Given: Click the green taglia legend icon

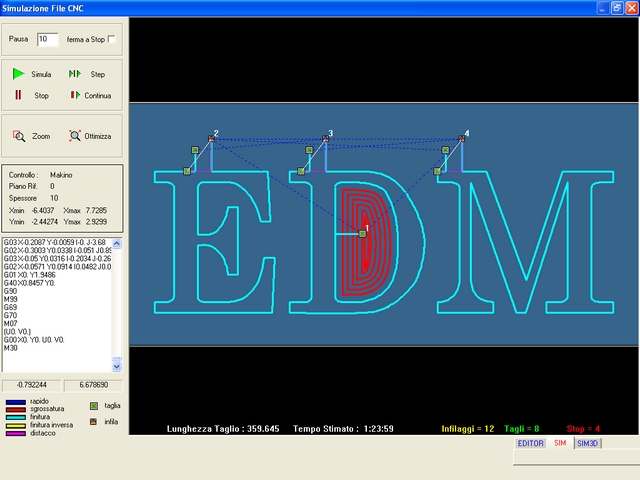Looking at the screenshot, I should (x=94, y=406).
